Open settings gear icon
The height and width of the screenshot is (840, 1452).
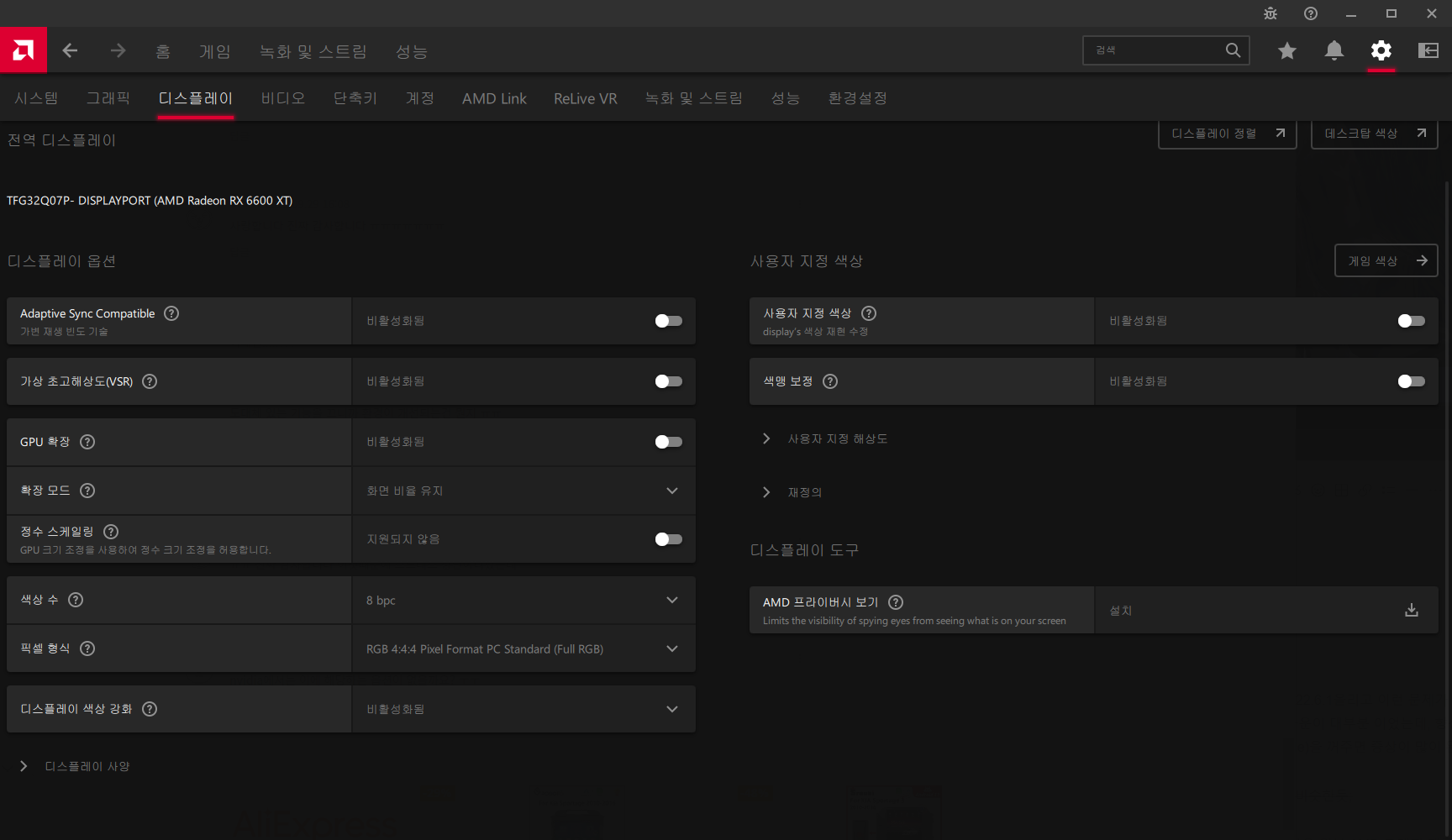coord(1381,50)
